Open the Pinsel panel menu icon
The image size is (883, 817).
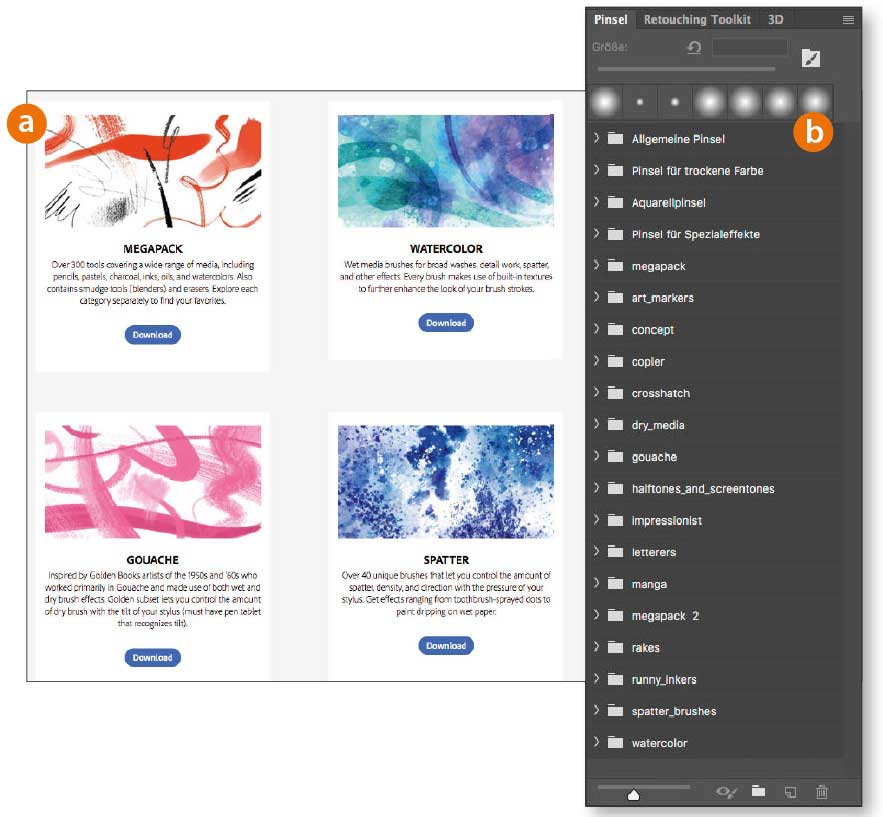tap(848, 20)
